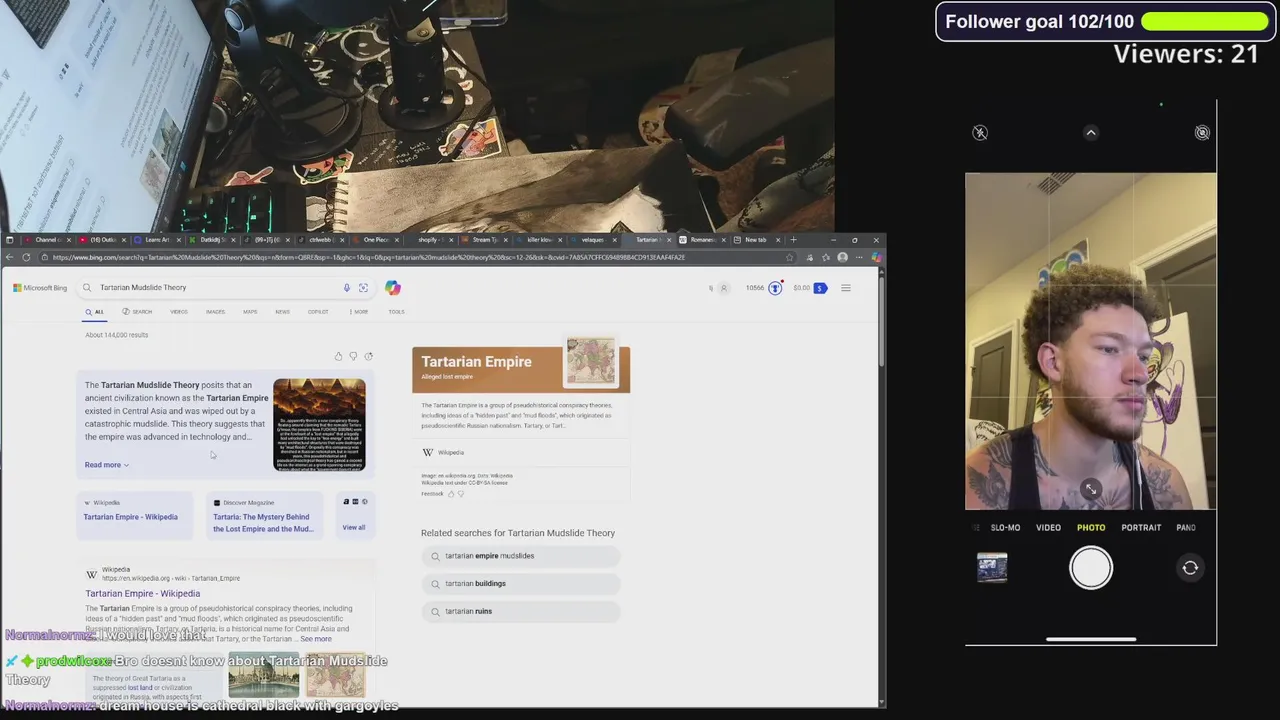Select PHOTO camera mode
1280x720 pixels.
pos(1091,528)
